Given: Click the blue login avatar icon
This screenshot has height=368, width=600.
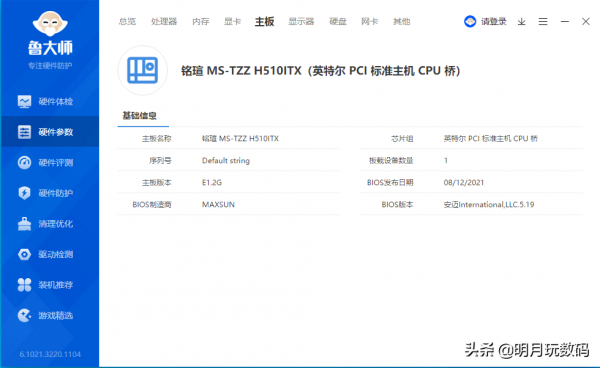Looking at the screenshot, I should [470, 21].
